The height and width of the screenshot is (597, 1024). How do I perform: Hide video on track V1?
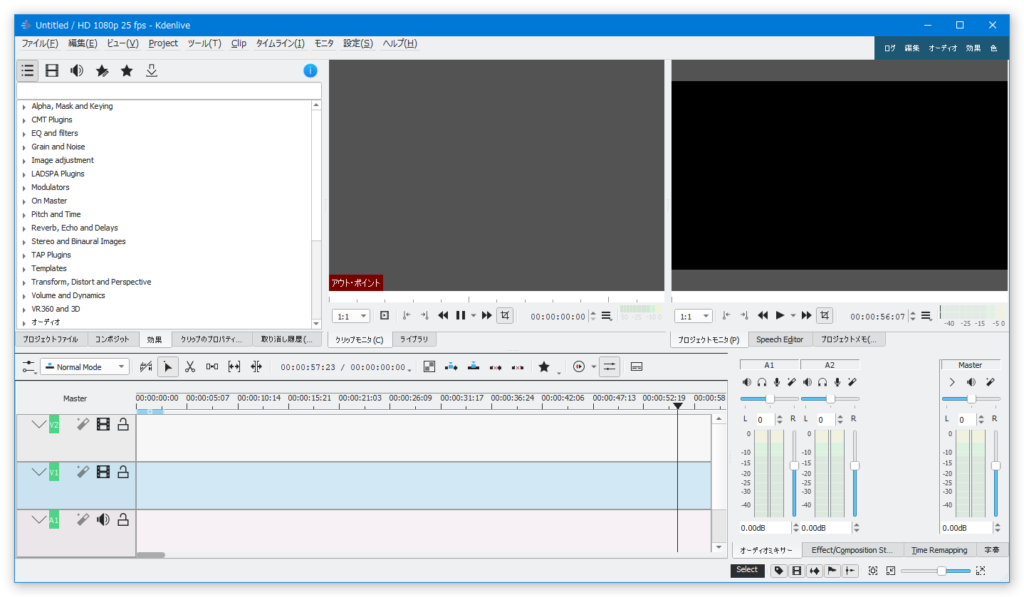pos(103,472)
